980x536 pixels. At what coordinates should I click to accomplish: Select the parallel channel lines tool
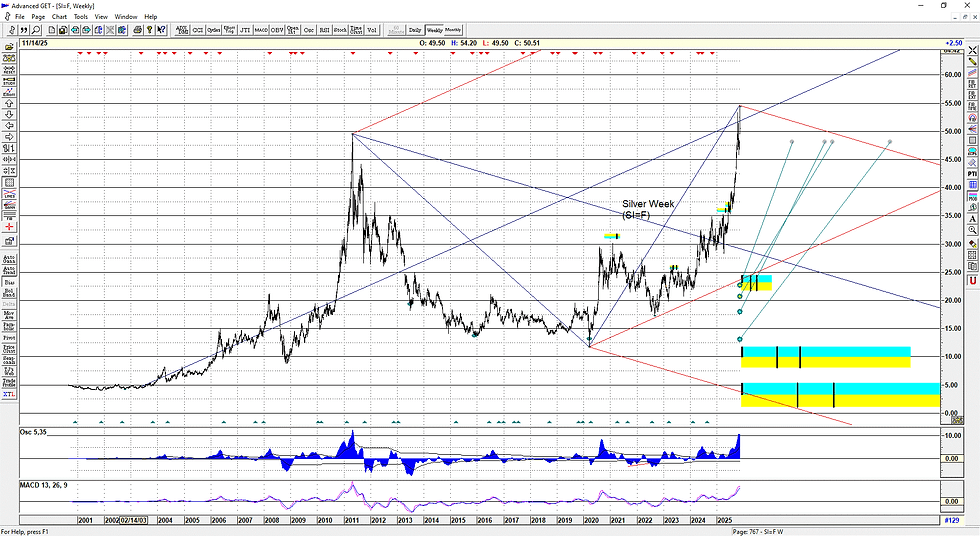pos(972,72)
